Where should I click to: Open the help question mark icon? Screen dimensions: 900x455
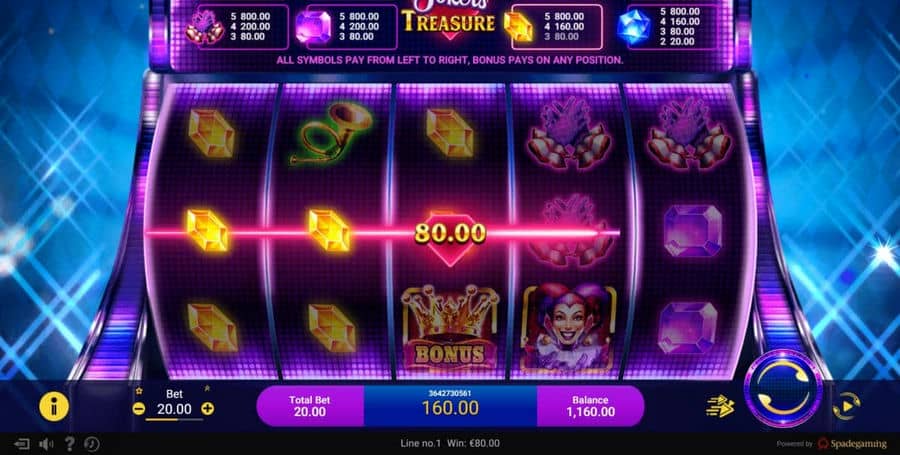coord(69,444)
